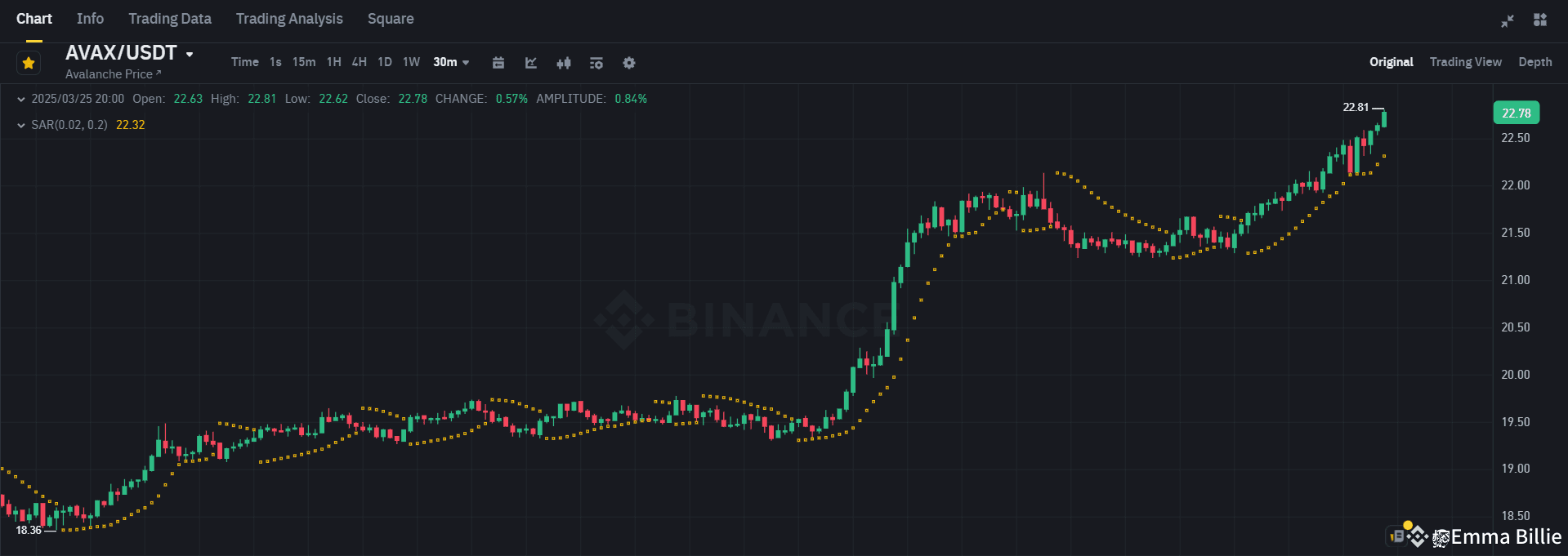Toggle the Original chart view
The width and height of the screenshot is (1568, 556).
point(1391,62)
